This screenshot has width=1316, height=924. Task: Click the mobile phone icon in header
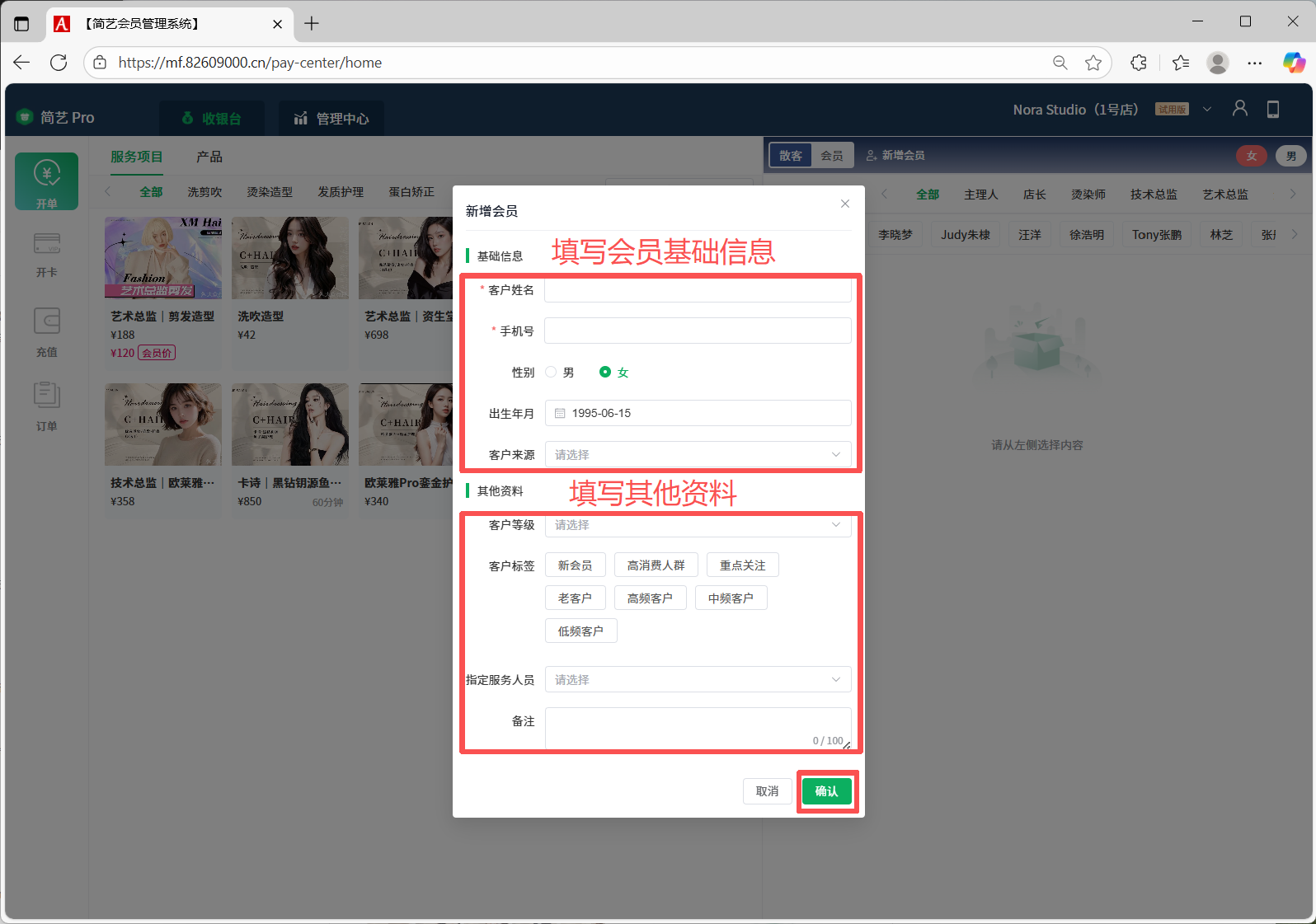(1272, 109)
